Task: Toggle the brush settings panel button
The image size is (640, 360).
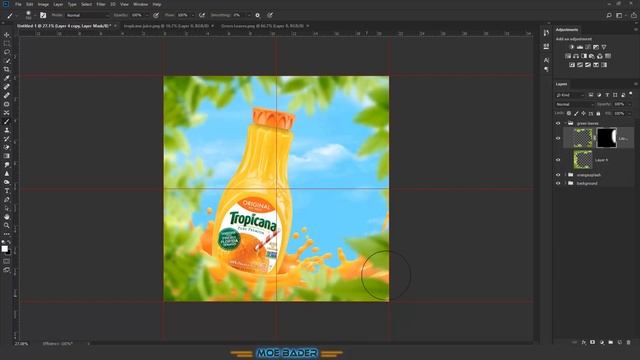Action: coord(43,15)
